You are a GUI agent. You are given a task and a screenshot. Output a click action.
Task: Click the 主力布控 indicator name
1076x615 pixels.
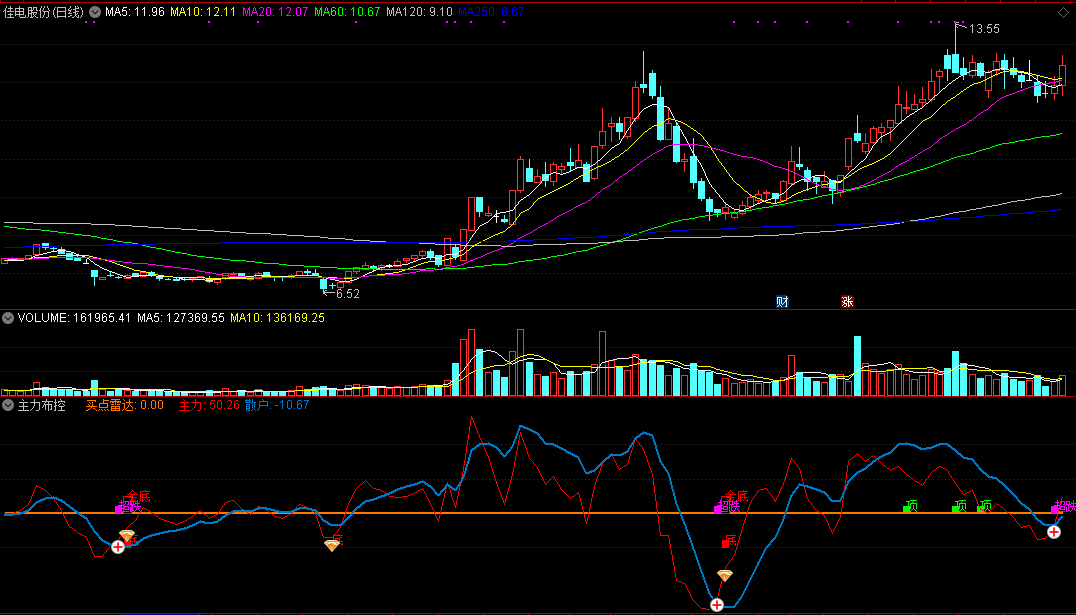click(41, 405)
